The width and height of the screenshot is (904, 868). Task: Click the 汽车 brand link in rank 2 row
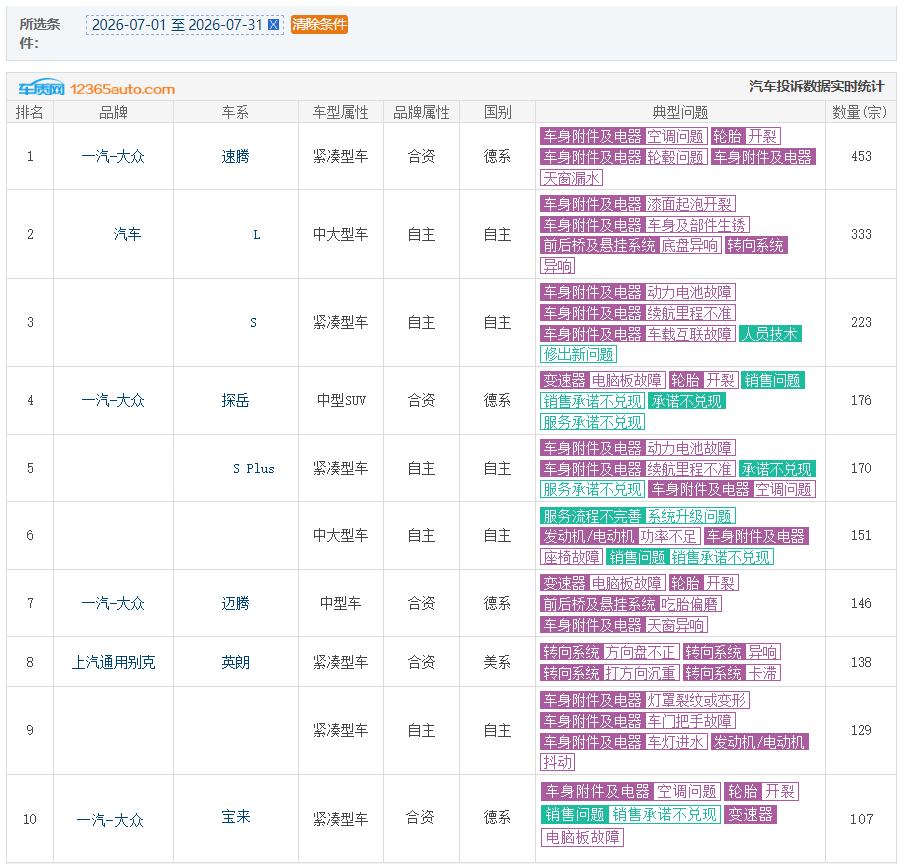[x=127, y=234]
